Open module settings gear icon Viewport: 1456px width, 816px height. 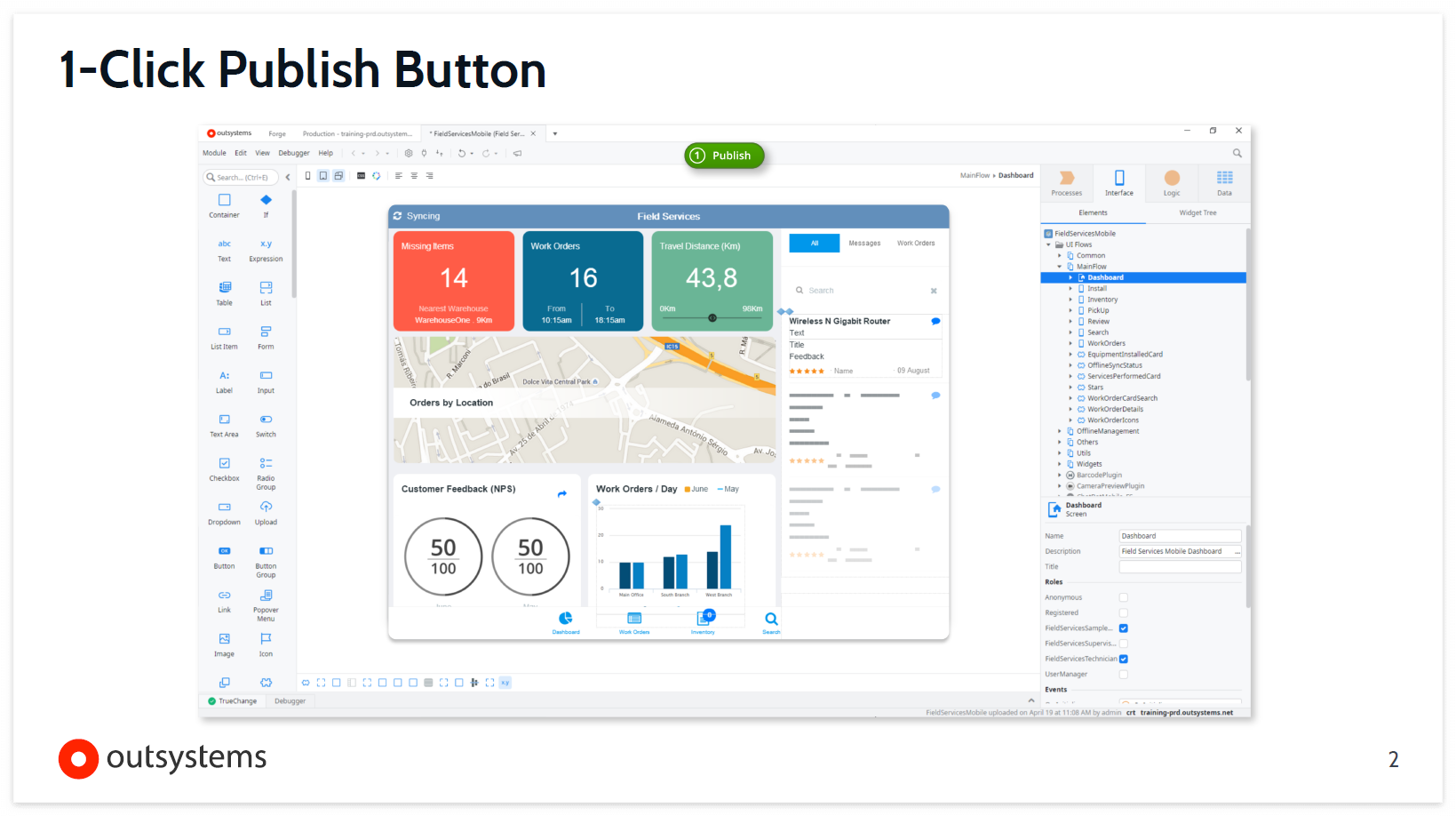point(409,153)
